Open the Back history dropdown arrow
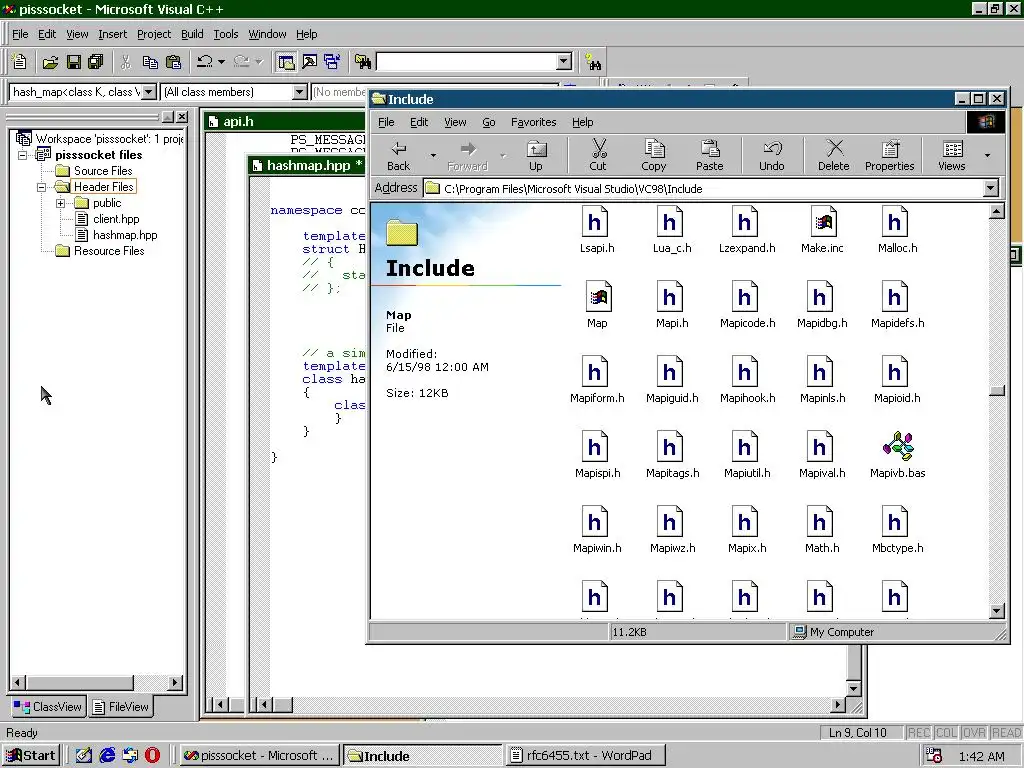1024x768 pixels. [x=433, y=155]
